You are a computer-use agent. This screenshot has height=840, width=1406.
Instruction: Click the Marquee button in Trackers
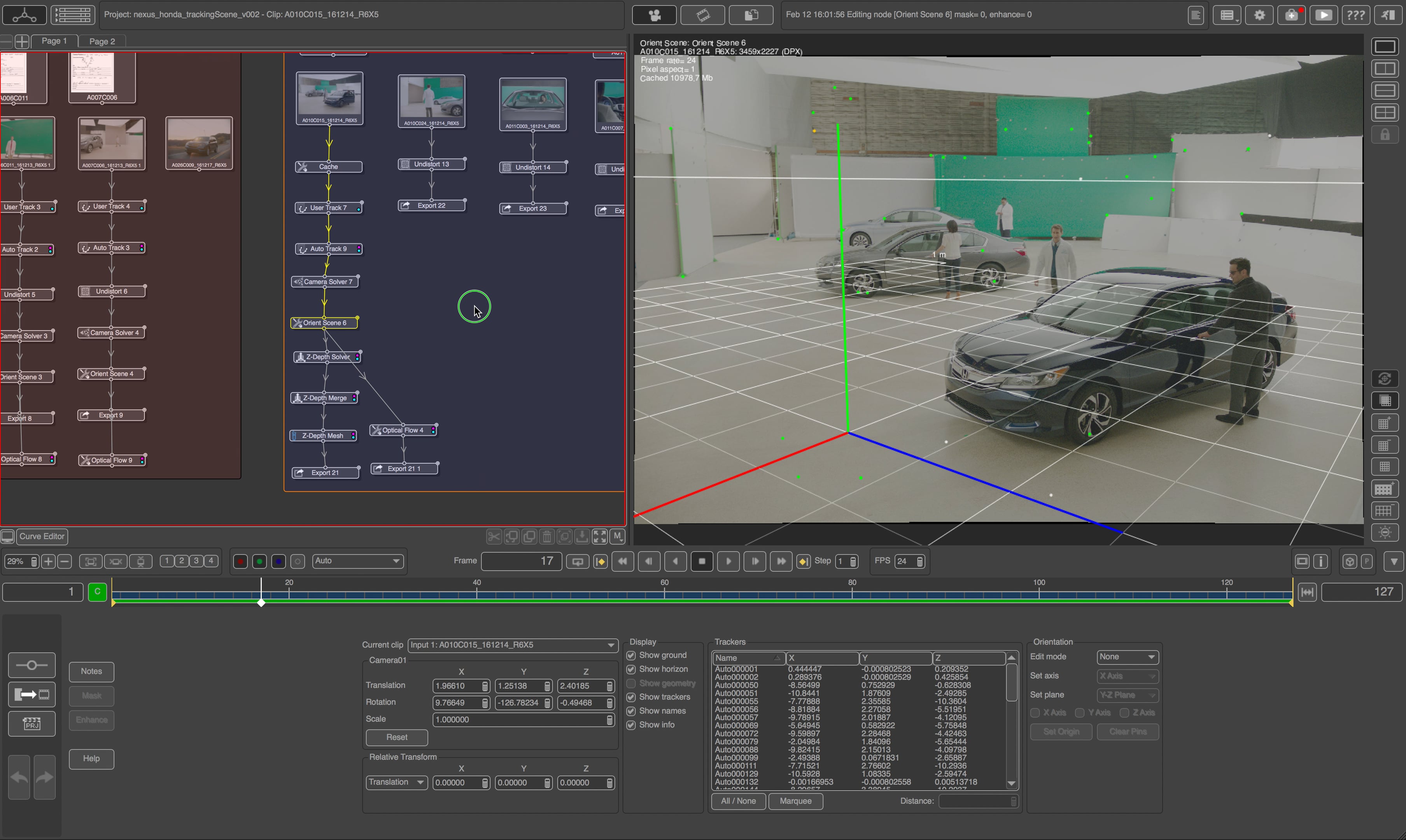[795, 801]
